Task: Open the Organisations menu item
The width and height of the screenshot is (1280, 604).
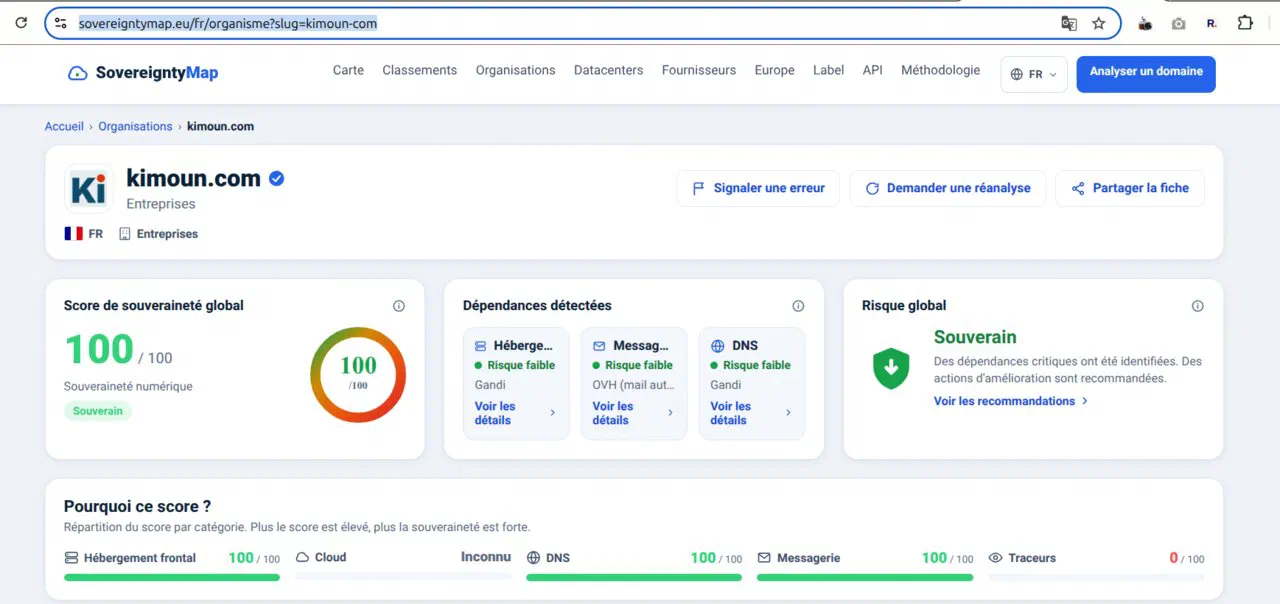Action: pyautogui.click(x=515, y=70)
